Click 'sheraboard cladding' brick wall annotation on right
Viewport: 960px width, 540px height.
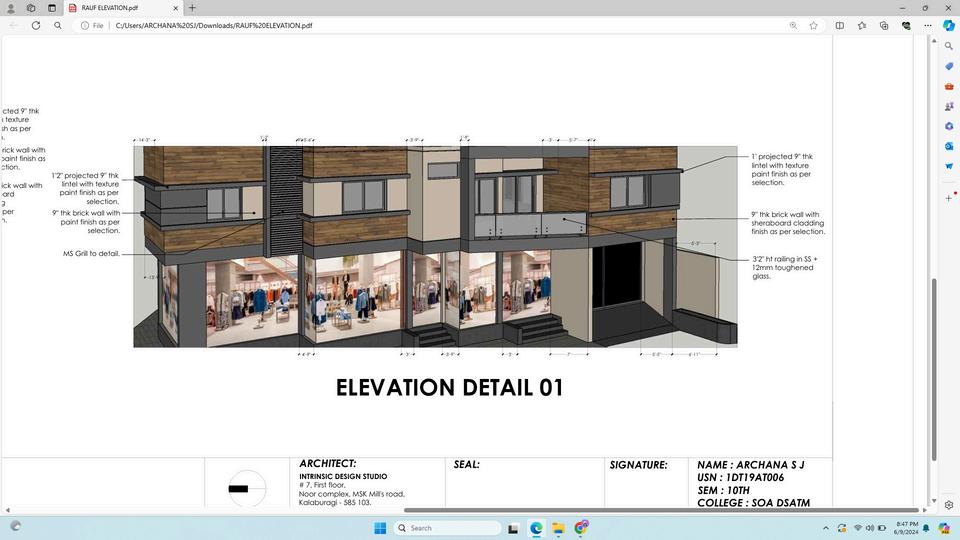coord(788,223)
